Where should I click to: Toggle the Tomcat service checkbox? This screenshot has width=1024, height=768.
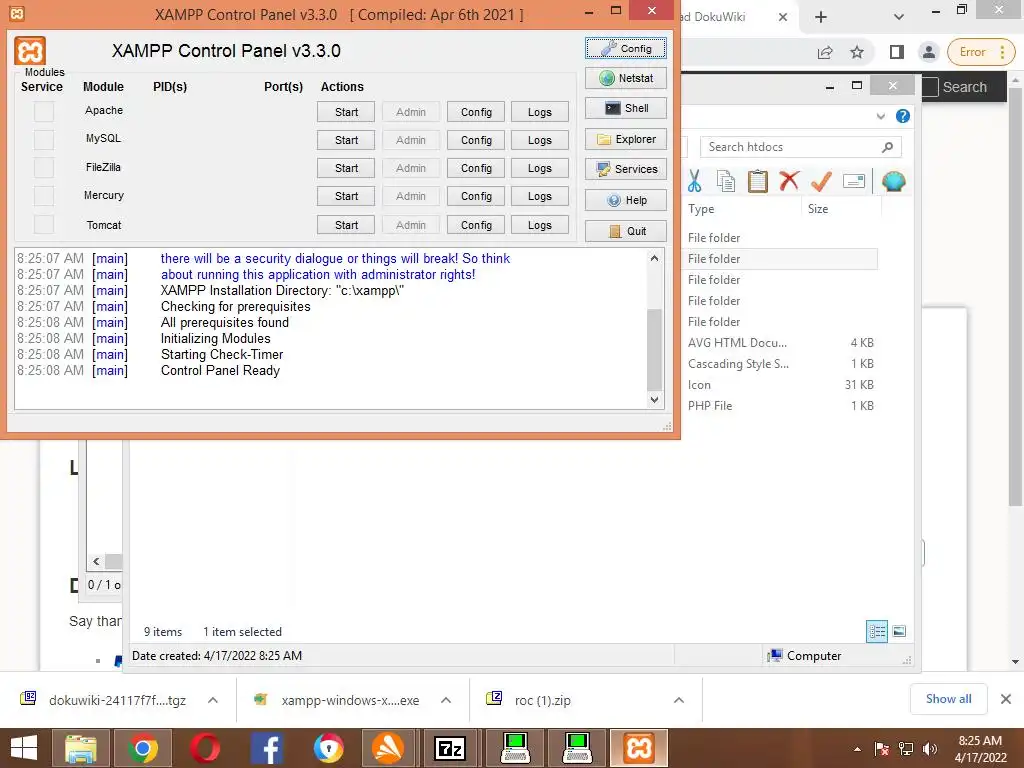(x=44, y=225)
